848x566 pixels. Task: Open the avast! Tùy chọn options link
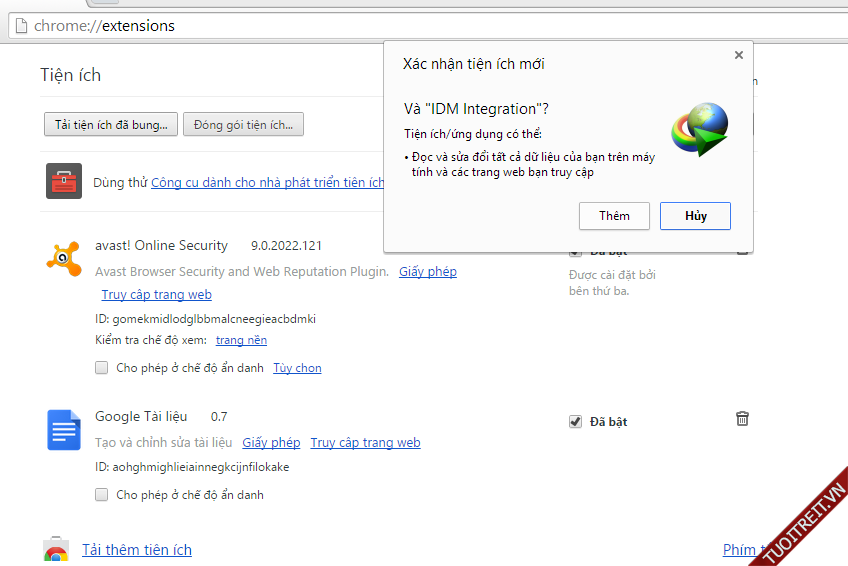(x=297, y=368)
